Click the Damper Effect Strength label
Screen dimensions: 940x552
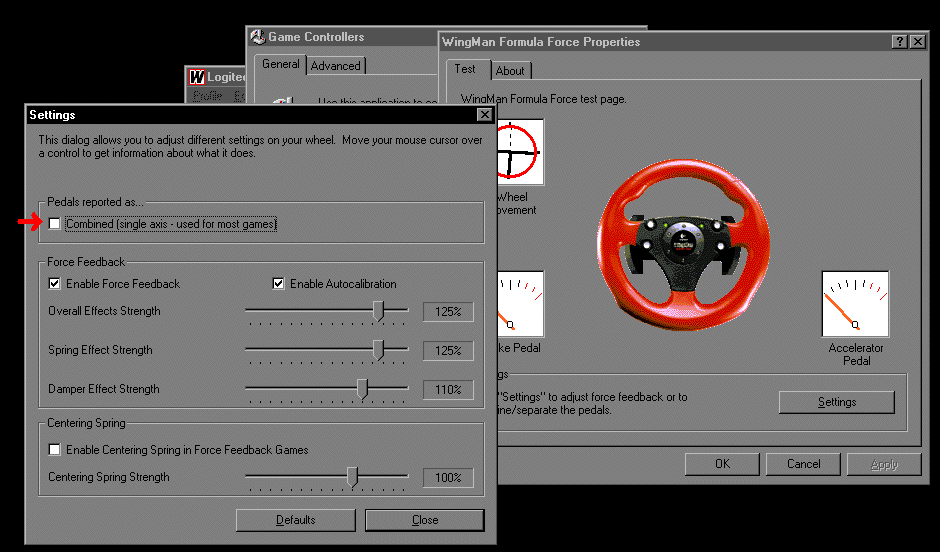point(104,389)
